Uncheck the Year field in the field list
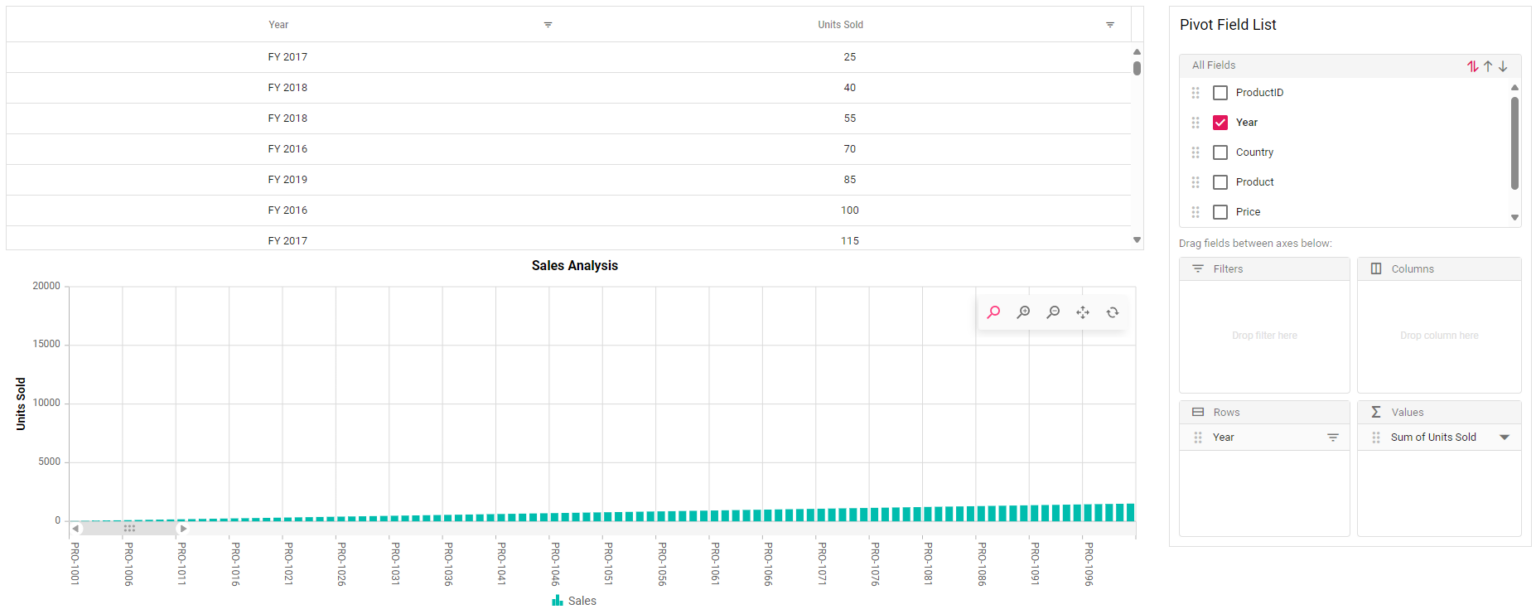The height and width of the screenshot is (614, 1536). 1220,121
